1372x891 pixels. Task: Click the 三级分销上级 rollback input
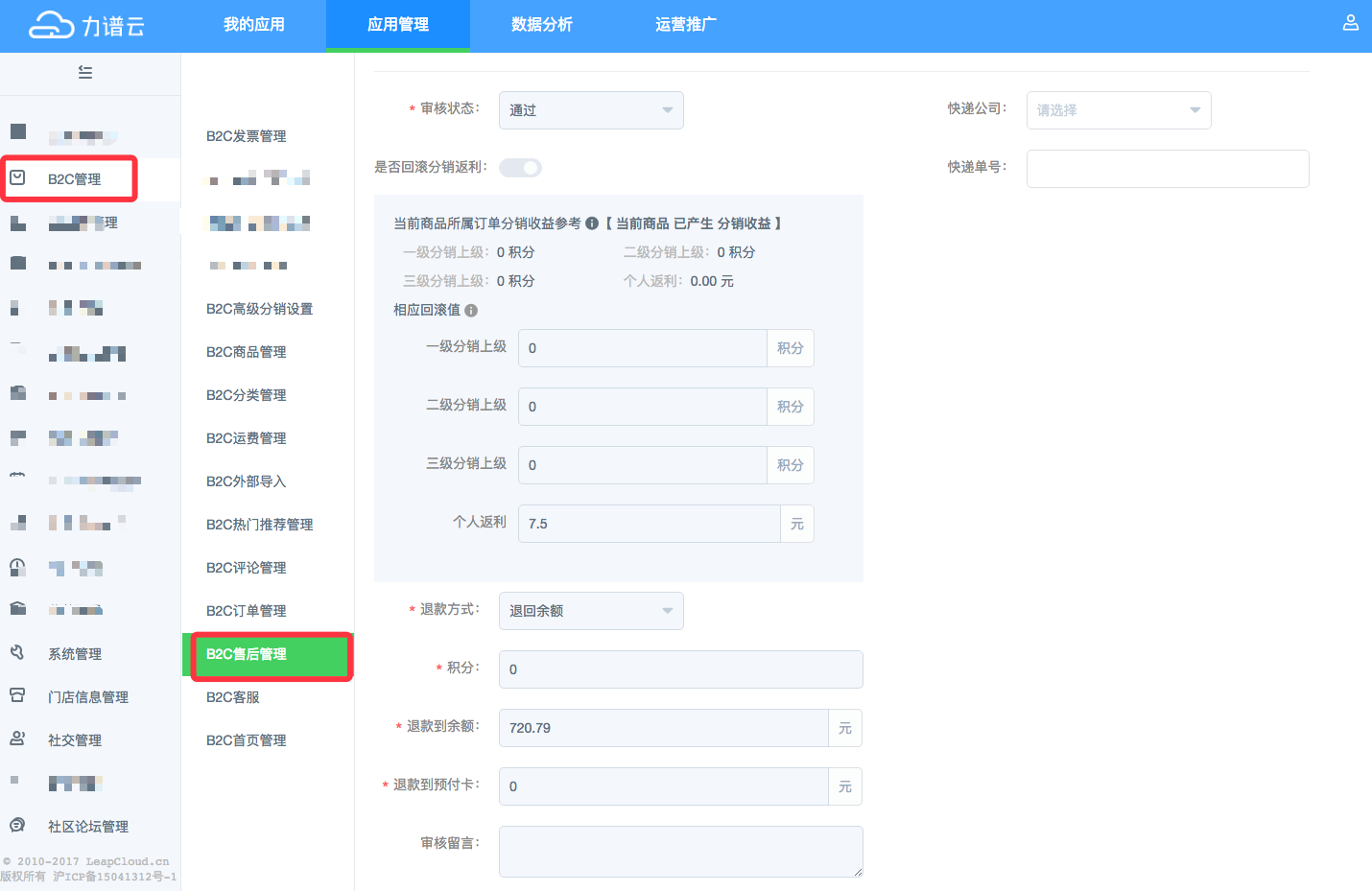click(642, 465)
